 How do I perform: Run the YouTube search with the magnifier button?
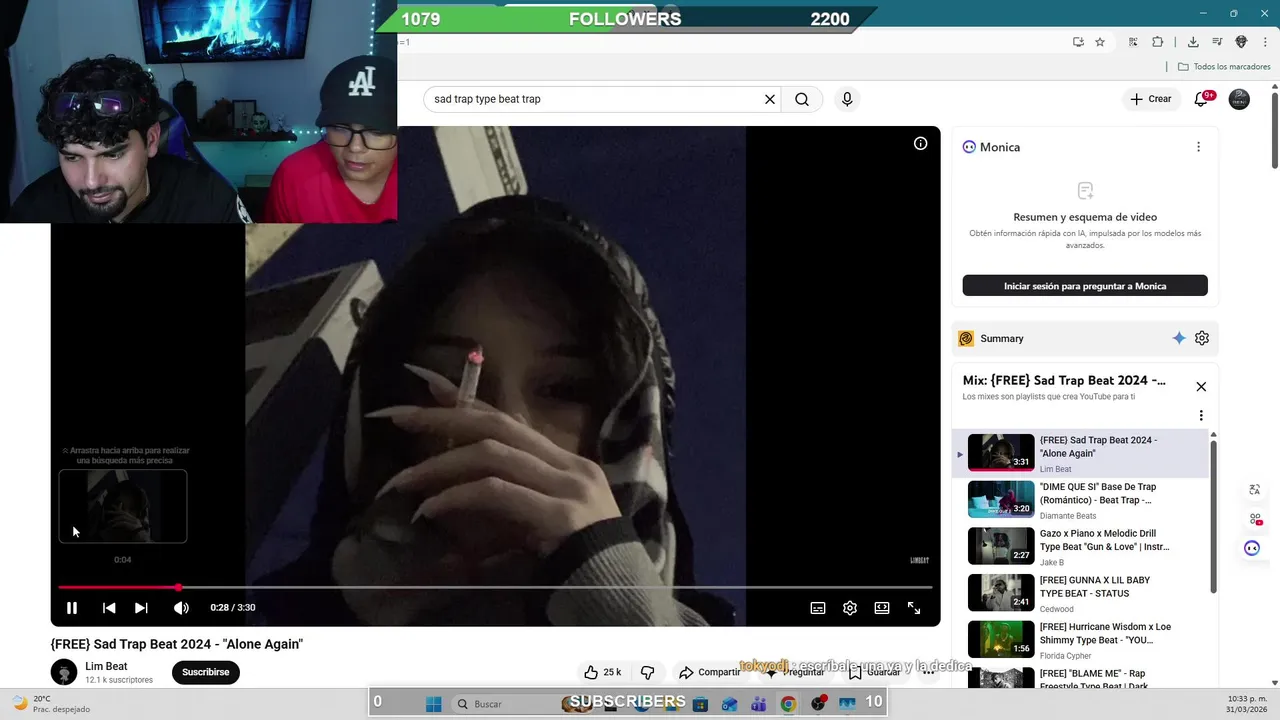pos(802,99)
